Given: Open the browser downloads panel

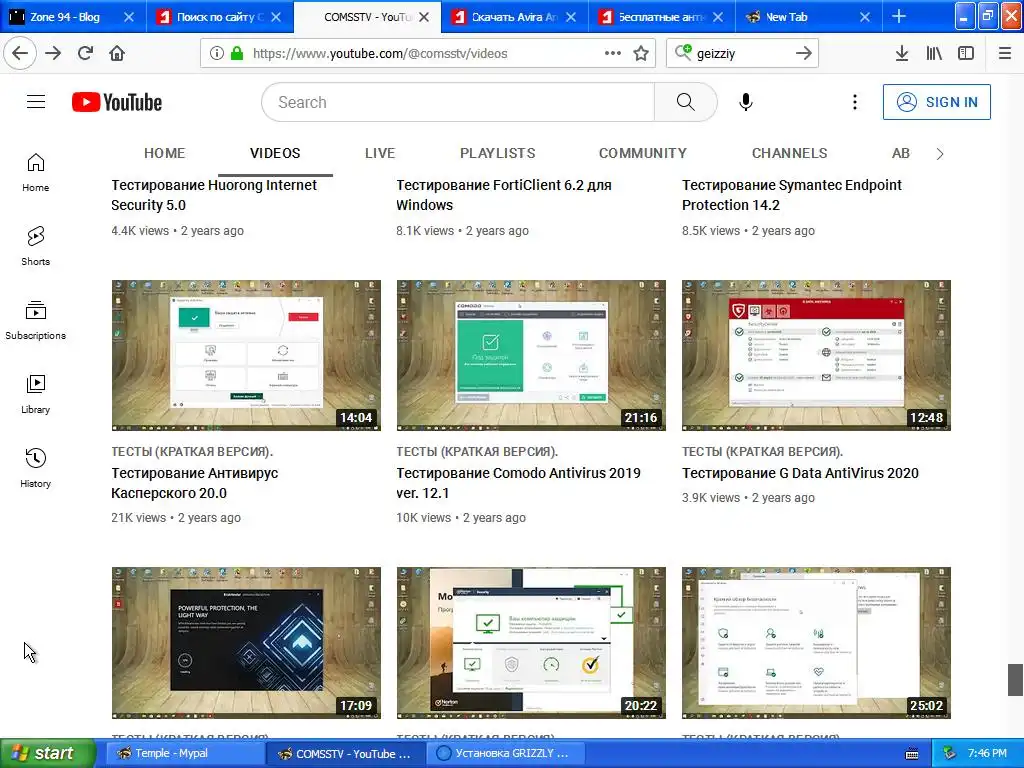Looking at the screenshot, I should click(902, 53).
